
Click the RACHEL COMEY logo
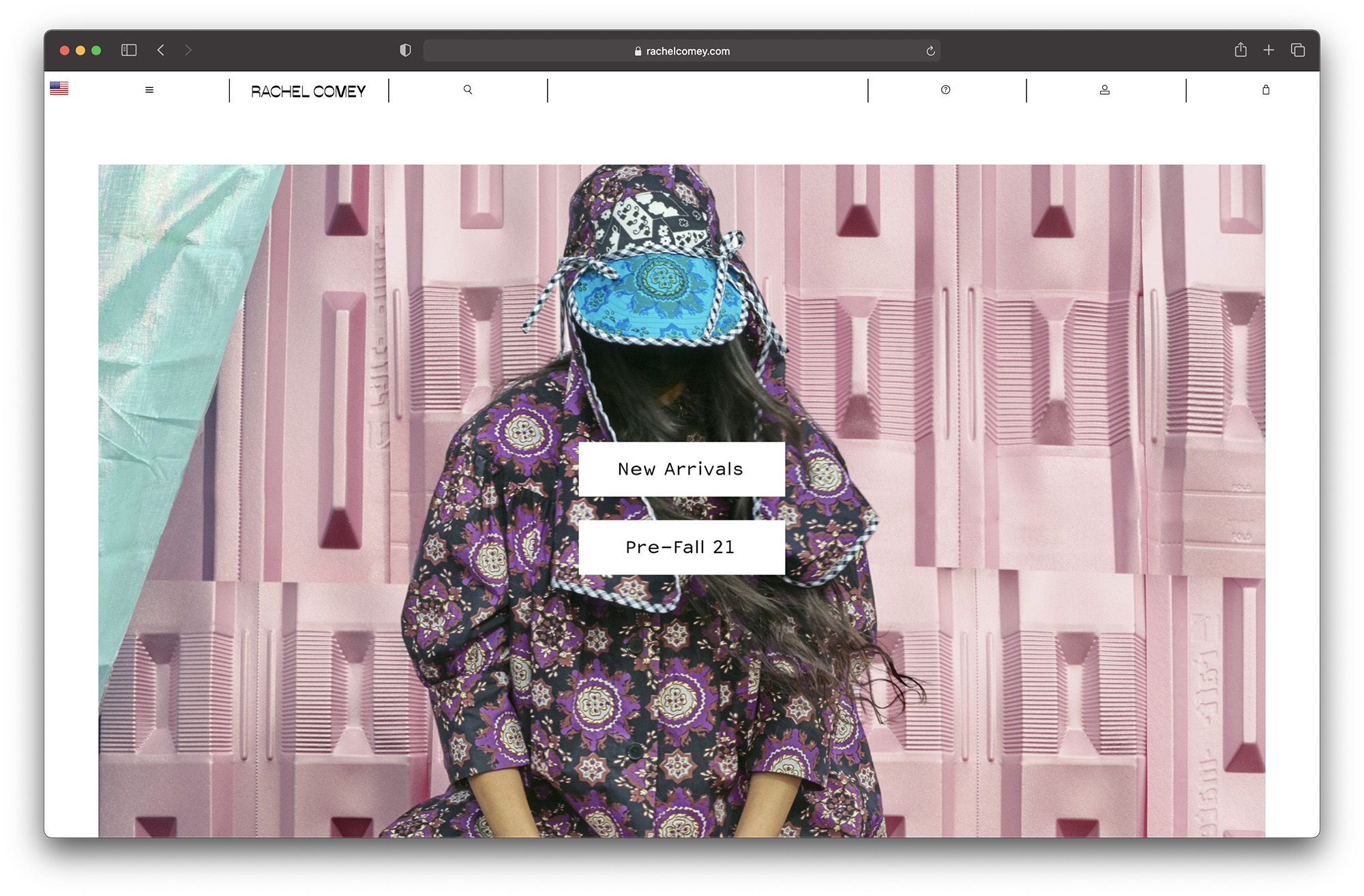308,91
